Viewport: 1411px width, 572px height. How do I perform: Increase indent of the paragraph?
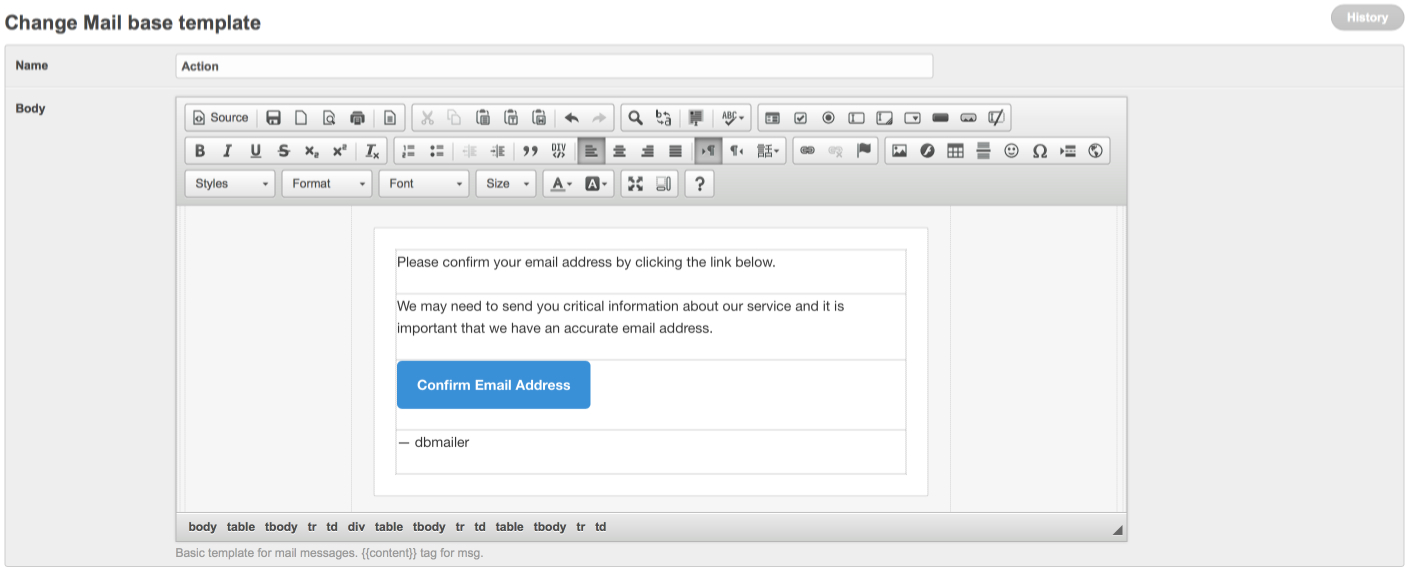tap(497, 151)
